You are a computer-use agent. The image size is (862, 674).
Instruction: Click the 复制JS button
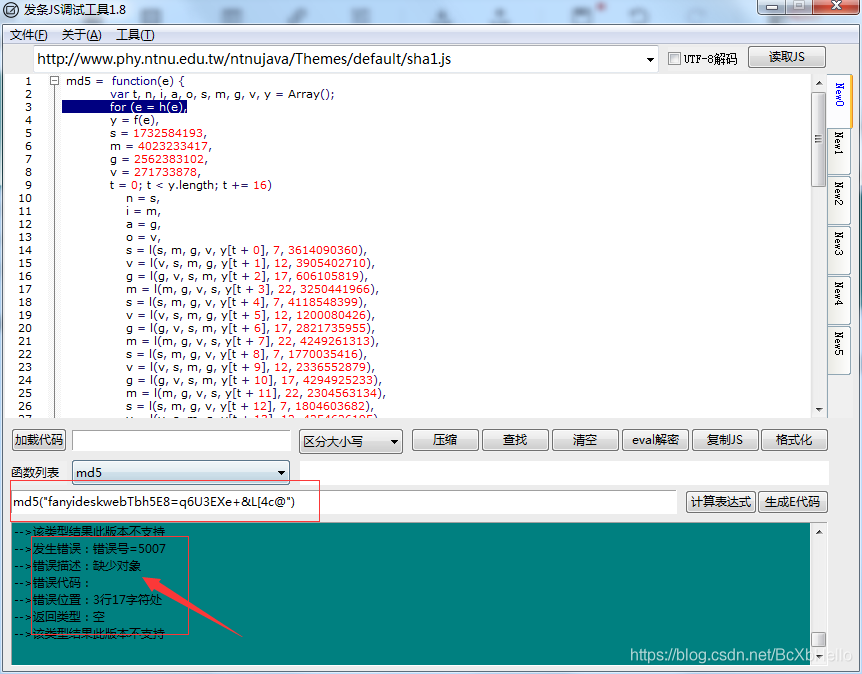pyautogui.click(x=725, y=440)
